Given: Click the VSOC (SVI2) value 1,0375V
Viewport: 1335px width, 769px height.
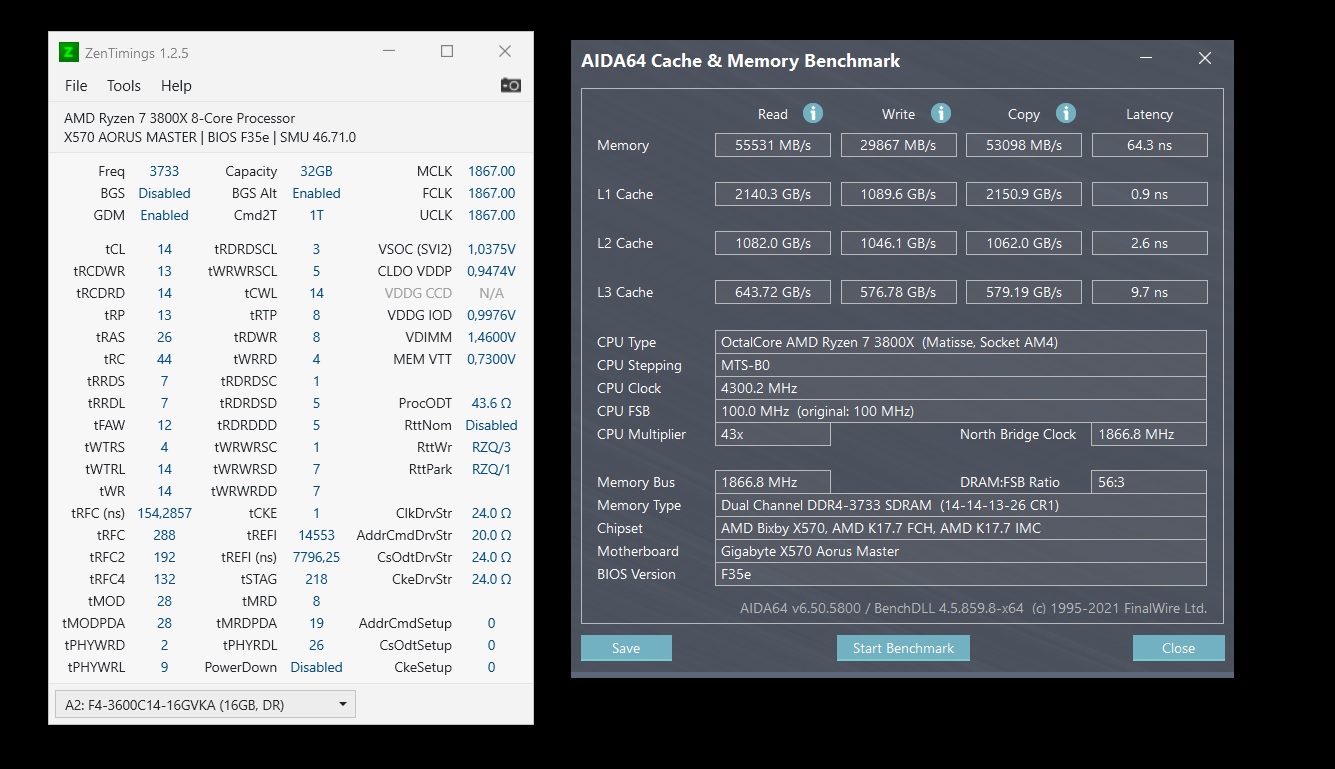Looking at the screenshot, I should click(492, 249).
